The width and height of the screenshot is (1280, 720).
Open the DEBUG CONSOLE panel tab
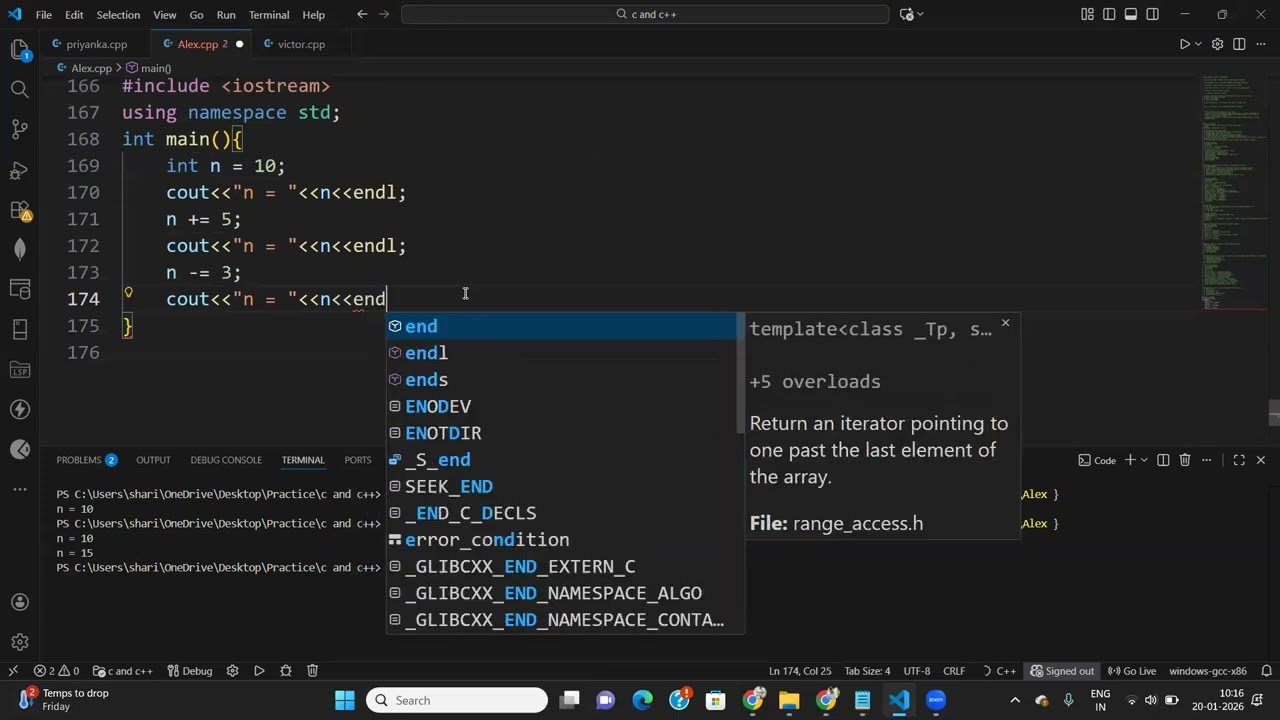pyautogui.click(x=226, y=460)
